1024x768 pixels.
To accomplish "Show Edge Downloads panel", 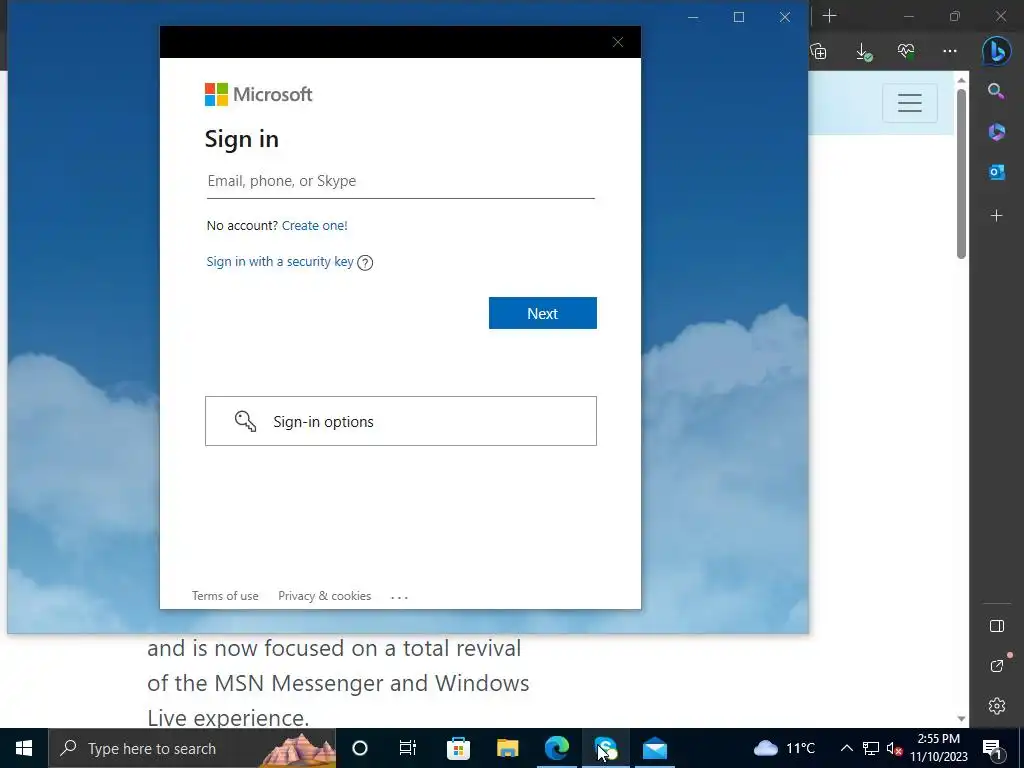I will point(863,52).
